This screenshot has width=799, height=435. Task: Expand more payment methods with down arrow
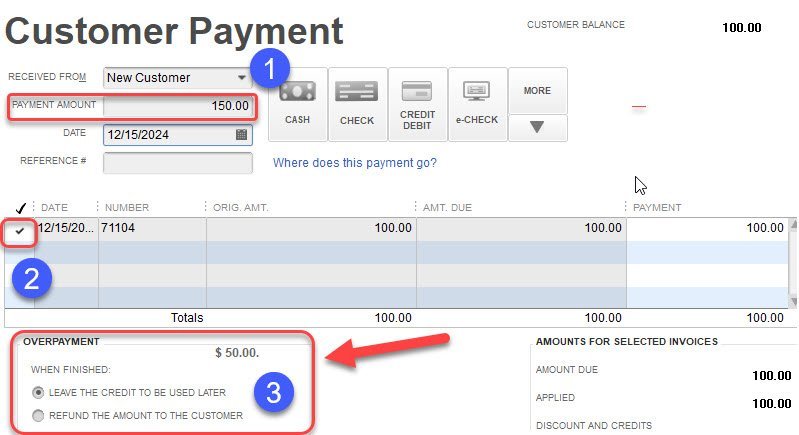pos(537,128)
